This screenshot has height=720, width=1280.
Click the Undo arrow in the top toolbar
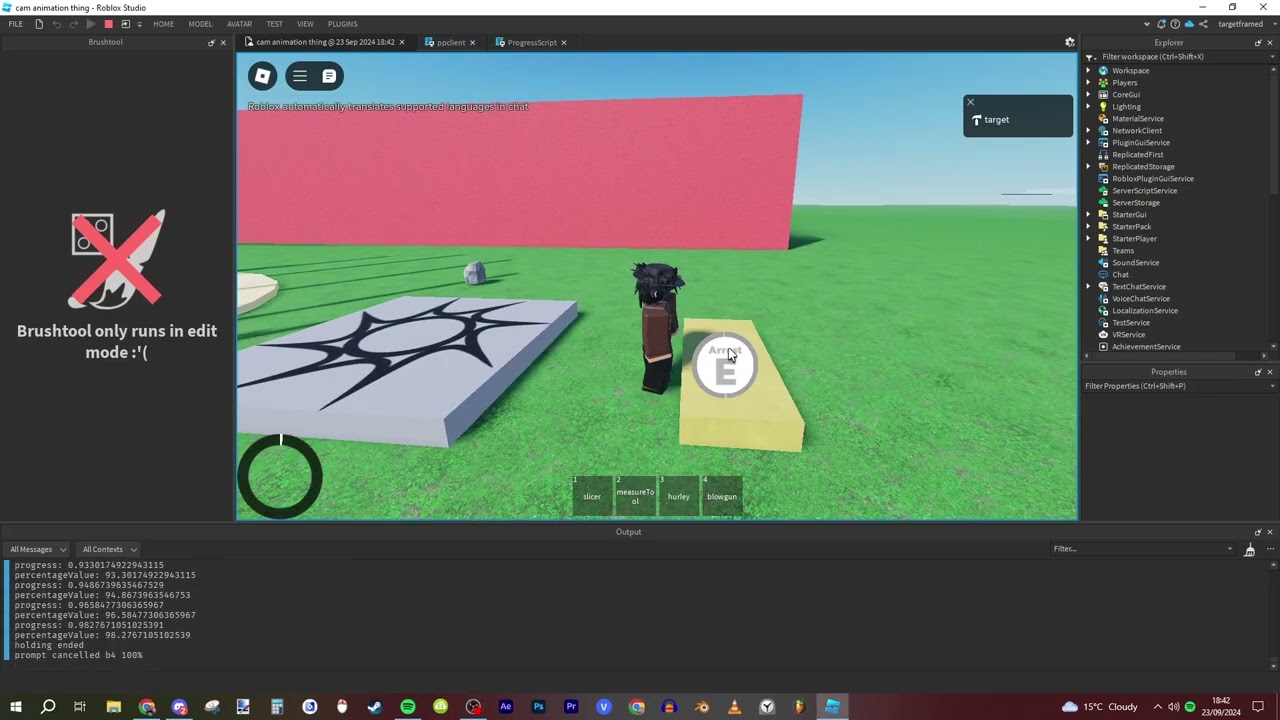pyautogui.click(x=56, y=24)
